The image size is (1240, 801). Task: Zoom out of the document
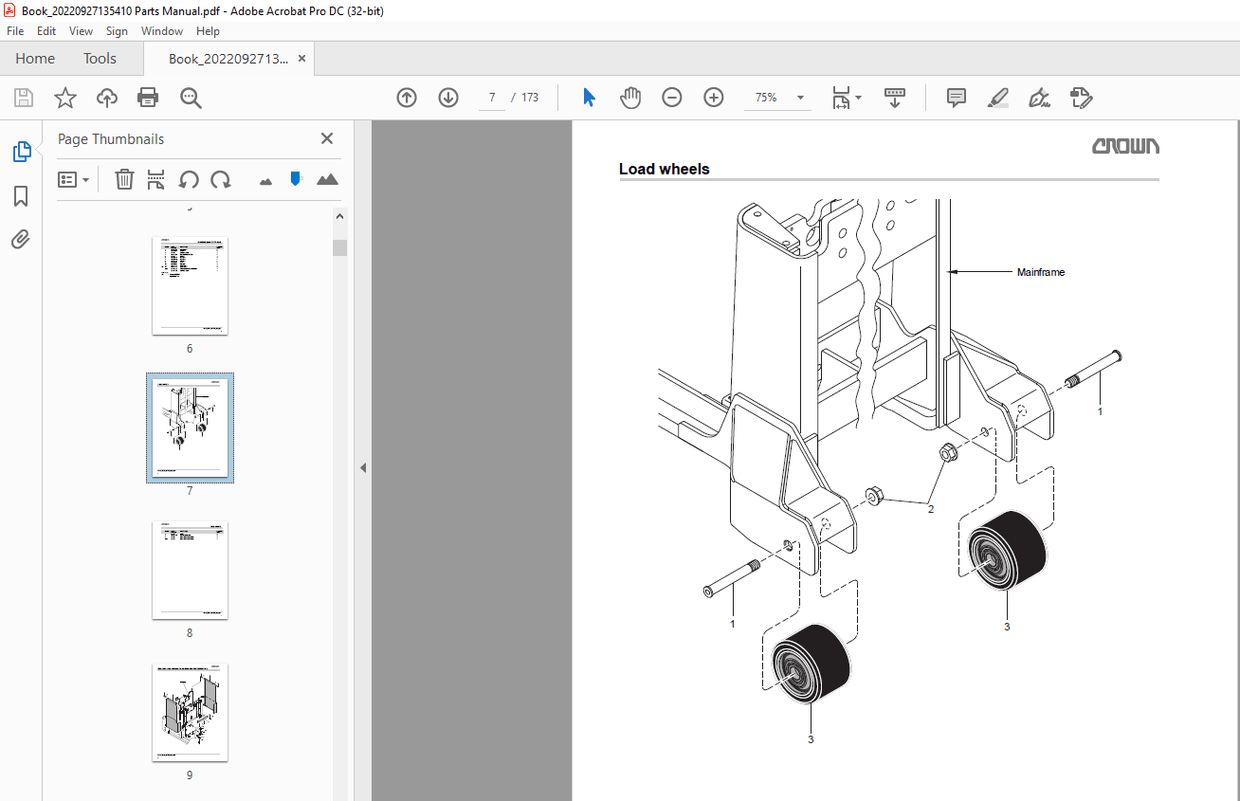671,97
